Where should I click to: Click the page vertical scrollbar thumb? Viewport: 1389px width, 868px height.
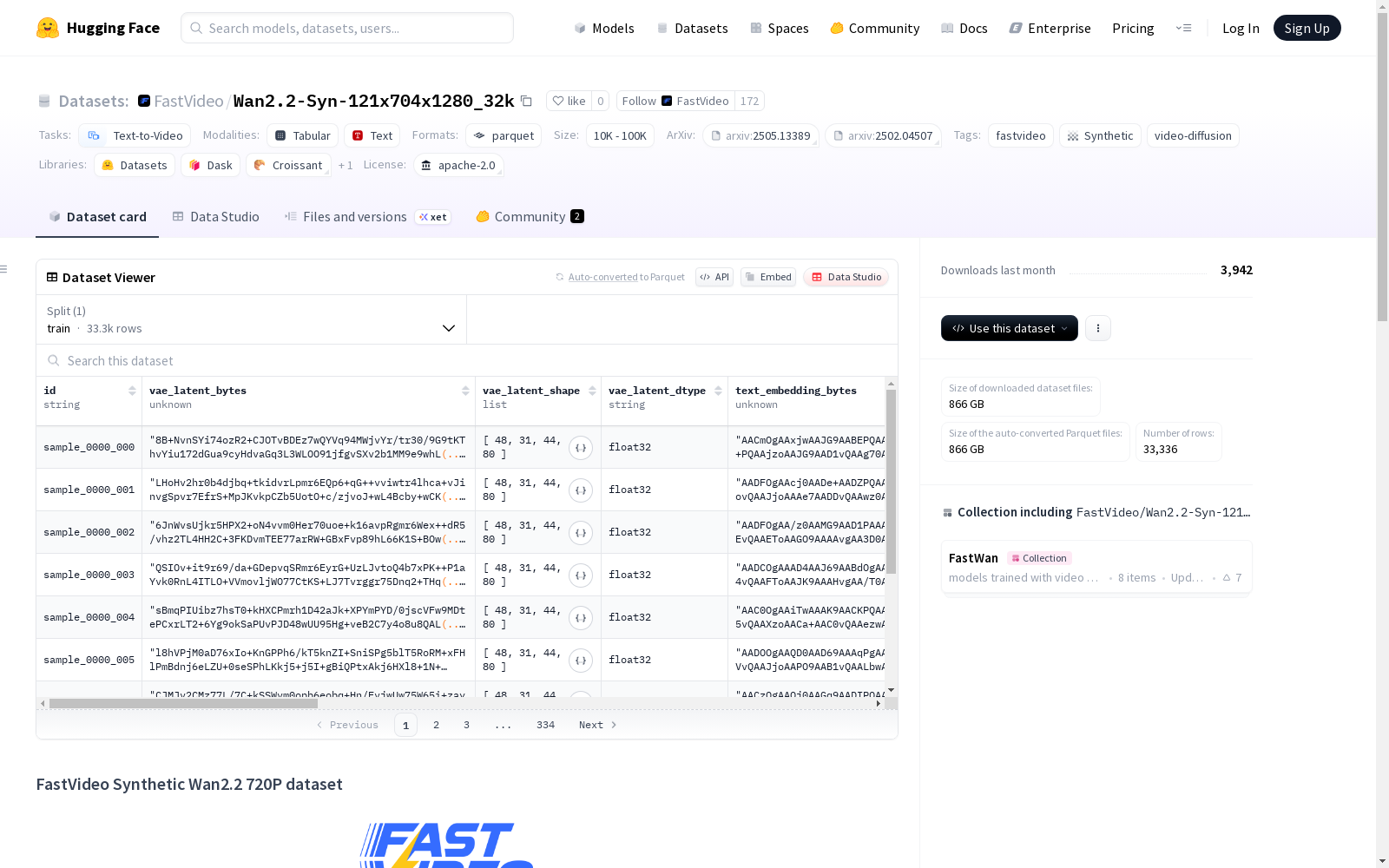coord(1382,165)
